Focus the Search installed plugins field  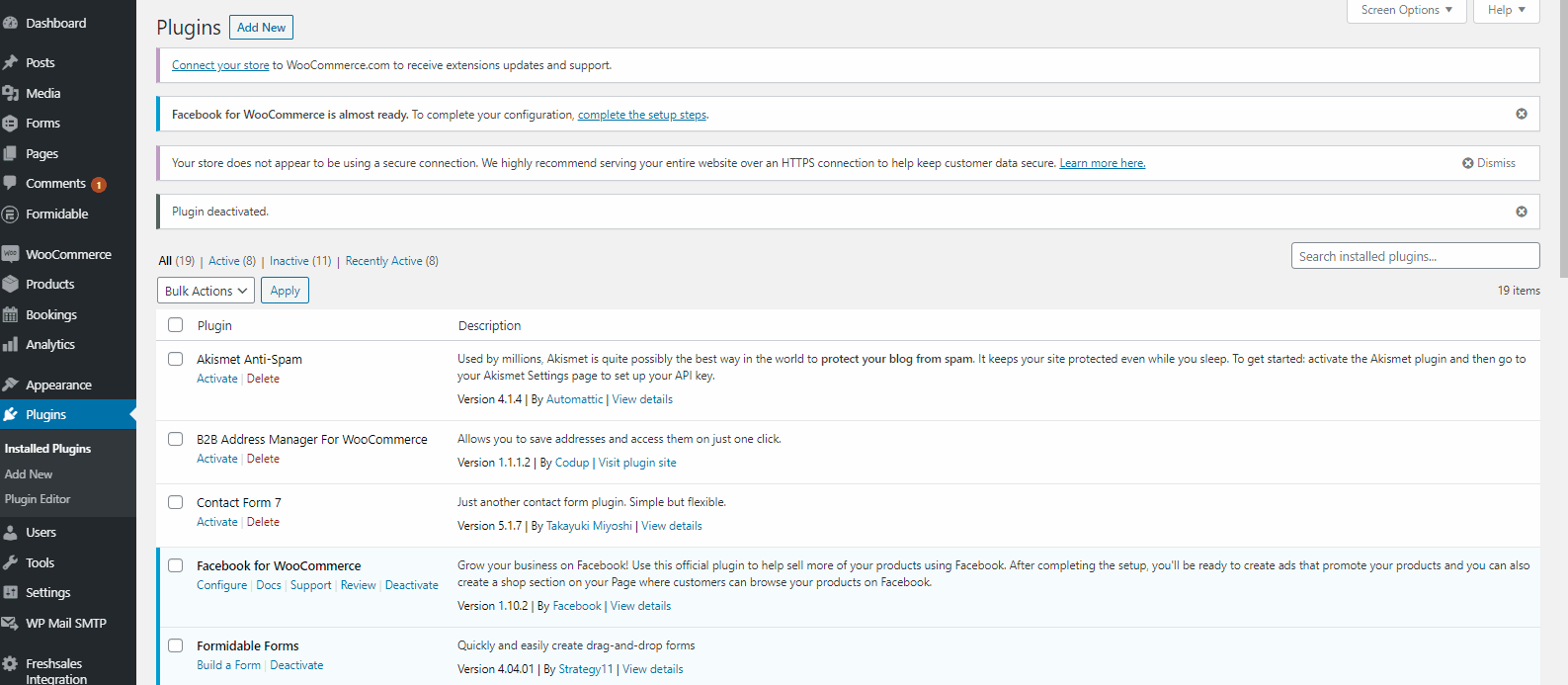(1415, 256)
